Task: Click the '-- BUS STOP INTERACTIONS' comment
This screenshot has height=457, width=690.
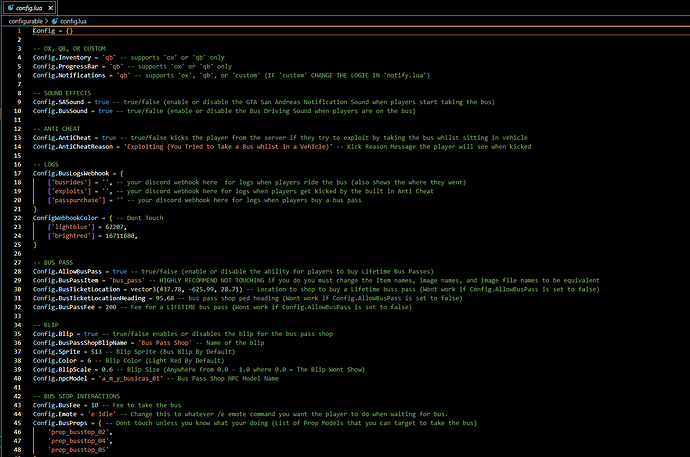Action: click(76, 396)
